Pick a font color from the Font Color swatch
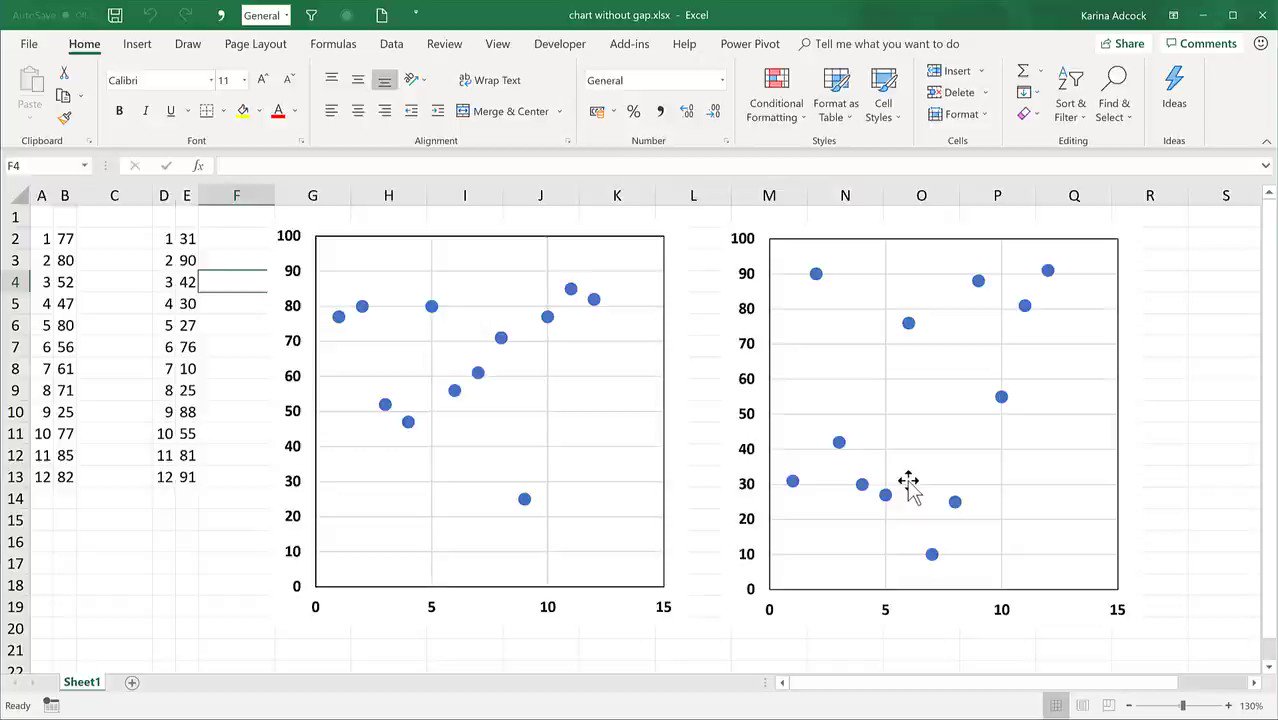The height and width of the screenshot is (720, 1278). coord(278,111)
